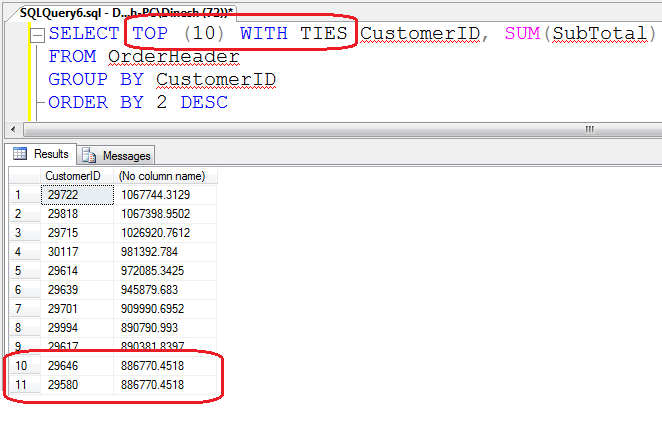Viewport: 662px width, 421px height.
Task: Select row header 1 in results
Action: [x=25, y=195]
